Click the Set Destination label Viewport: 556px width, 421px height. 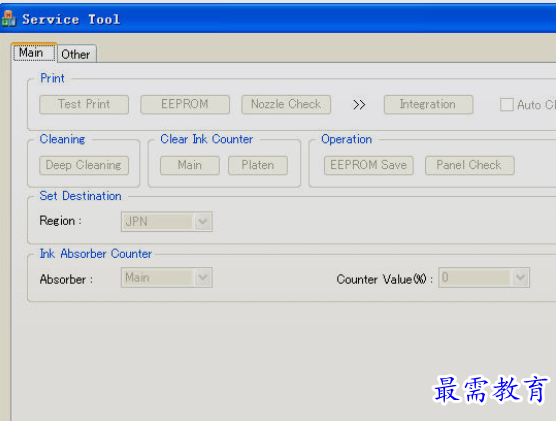coord(80,196)
